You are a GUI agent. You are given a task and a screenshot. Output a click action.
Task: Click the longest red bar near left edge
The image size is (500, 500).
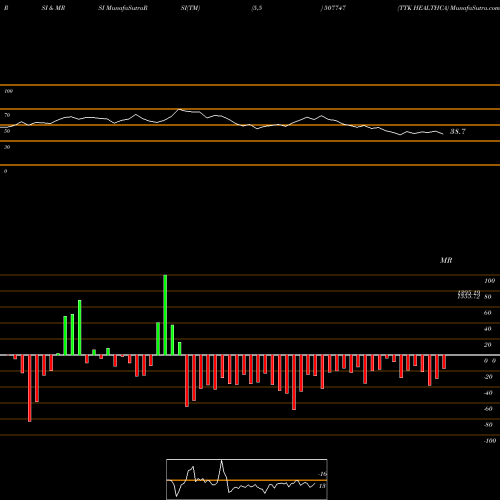tap(30, 388)
